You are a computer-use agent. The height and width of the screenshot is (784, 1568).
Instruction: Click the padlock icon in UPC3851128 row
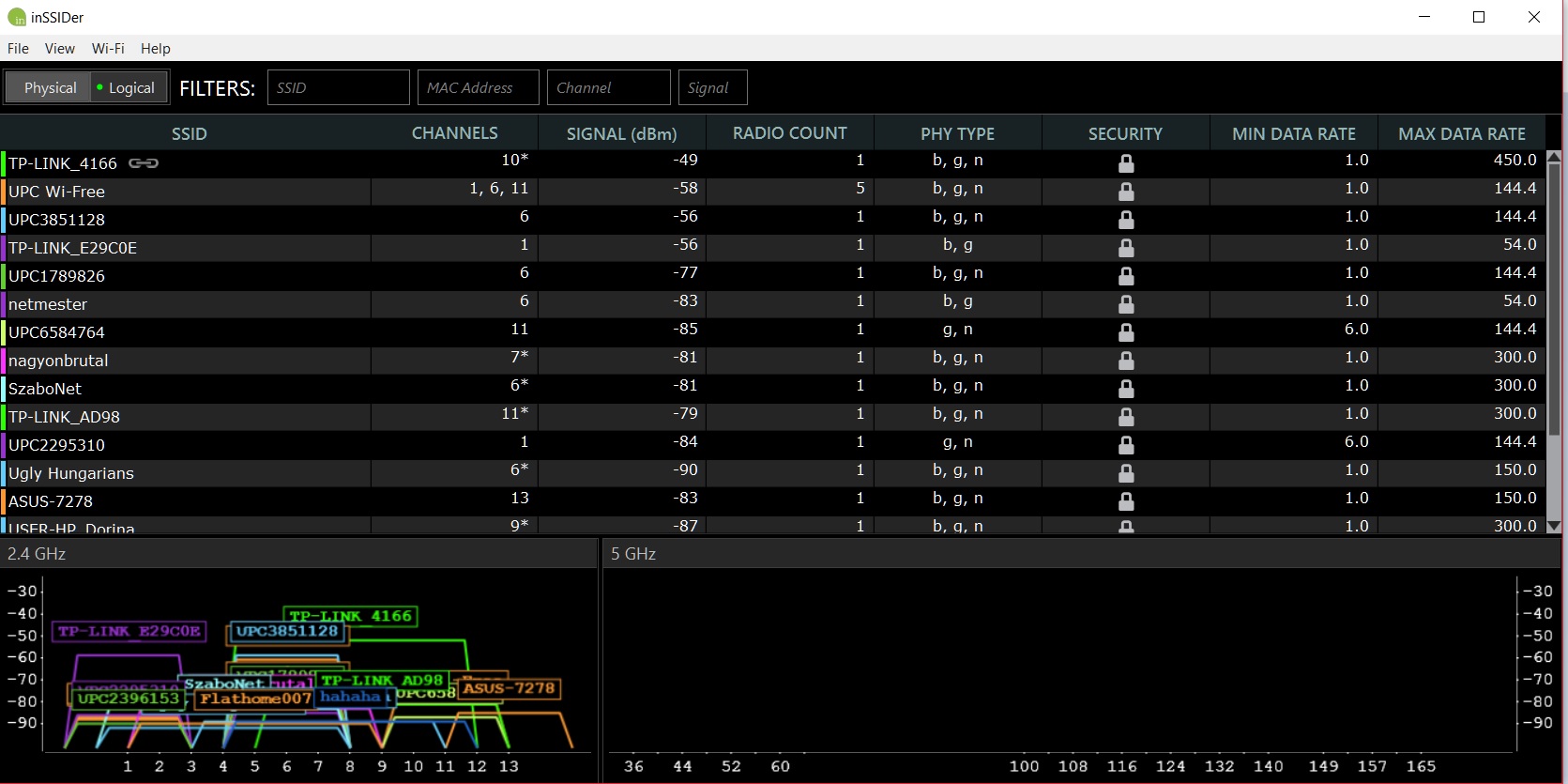pyautogui.click(x=1126, y=220)
